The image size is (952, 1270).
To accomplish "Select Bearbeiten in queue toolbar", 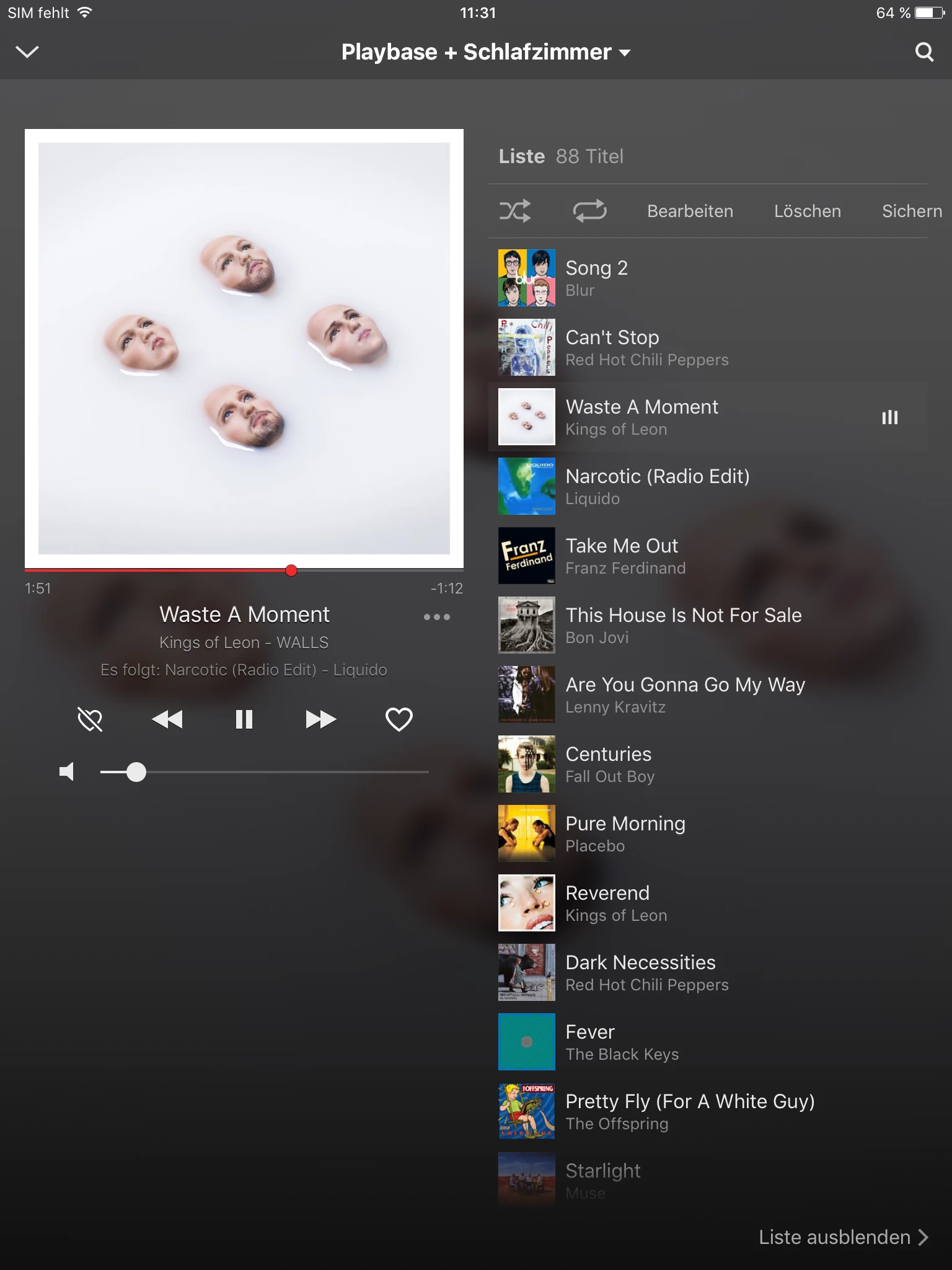I will click(x=690, y=211).
